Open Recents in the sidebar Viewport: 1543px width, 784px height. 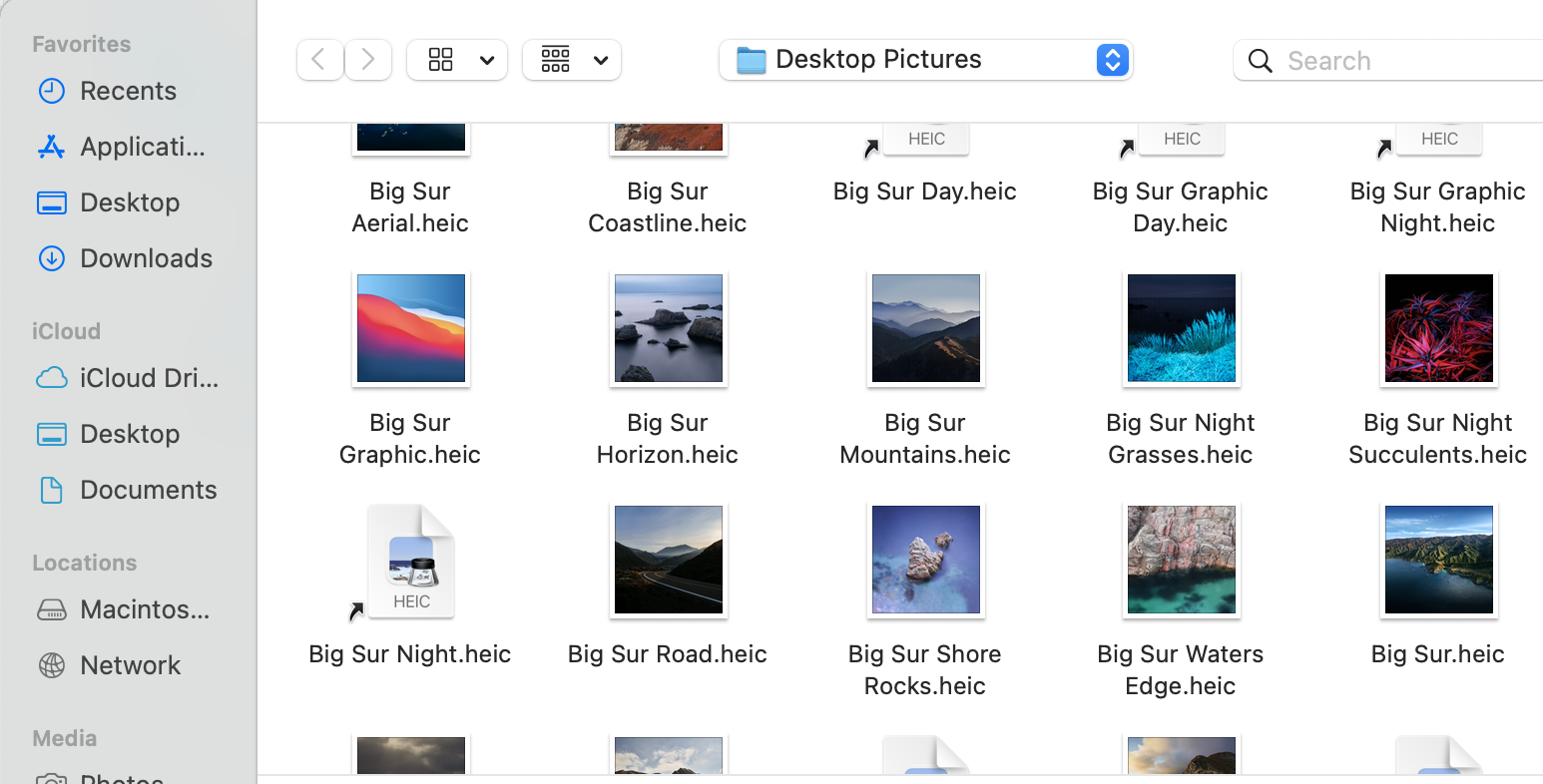point(128,91)
